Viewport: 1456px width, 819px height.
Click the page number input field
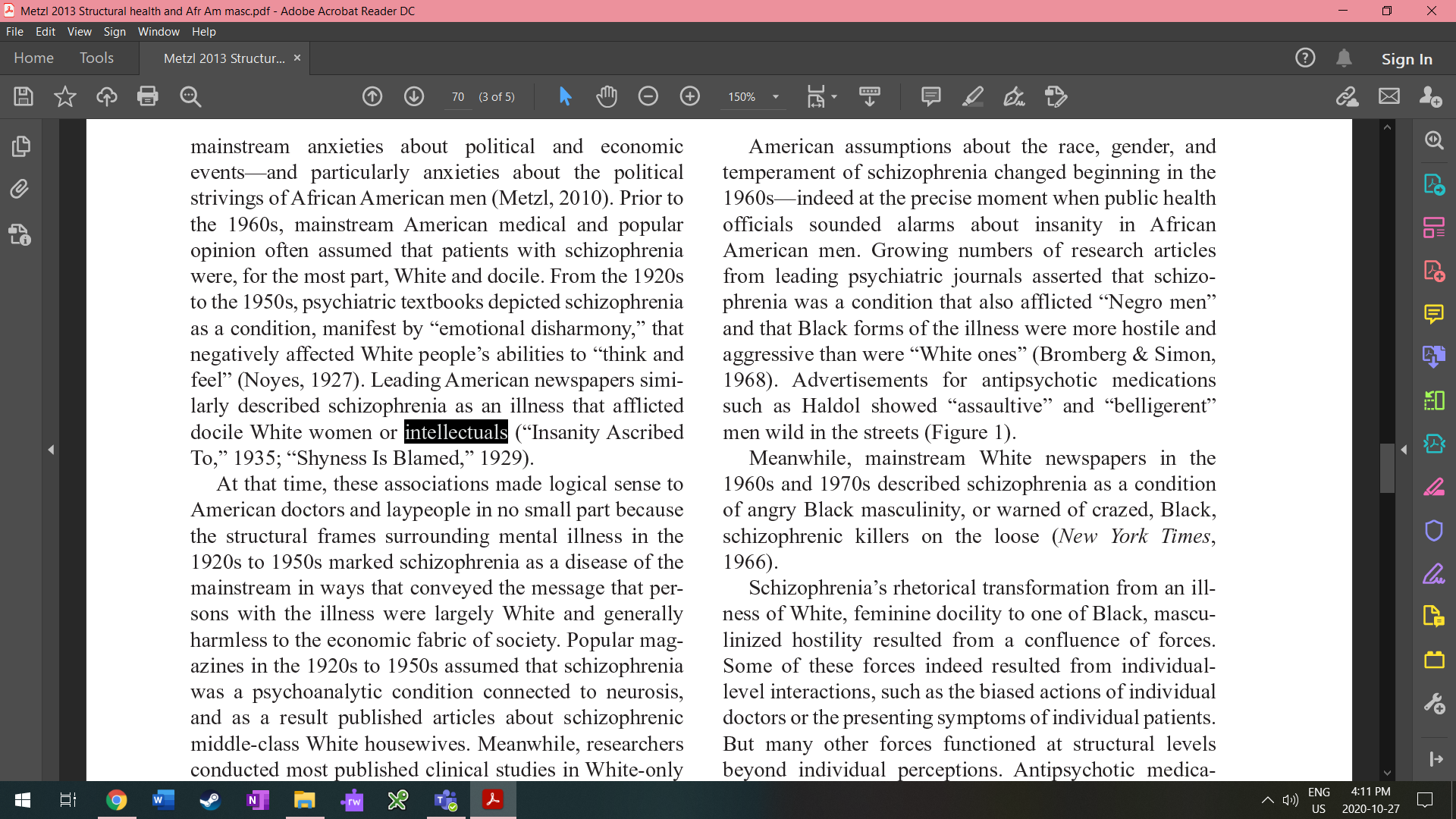click(x=458, y=97)
